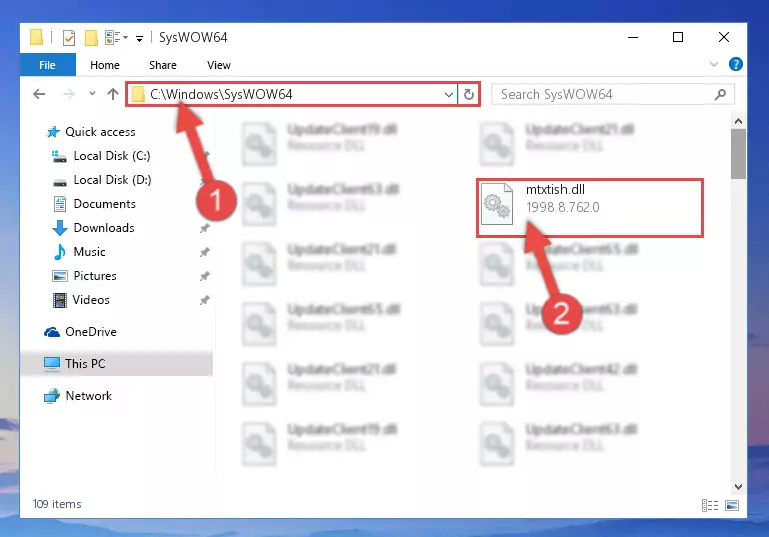Click the Forward navigation arrow
Image resolution: width=769 pixels, height=537 pixels.
point(69,94)
